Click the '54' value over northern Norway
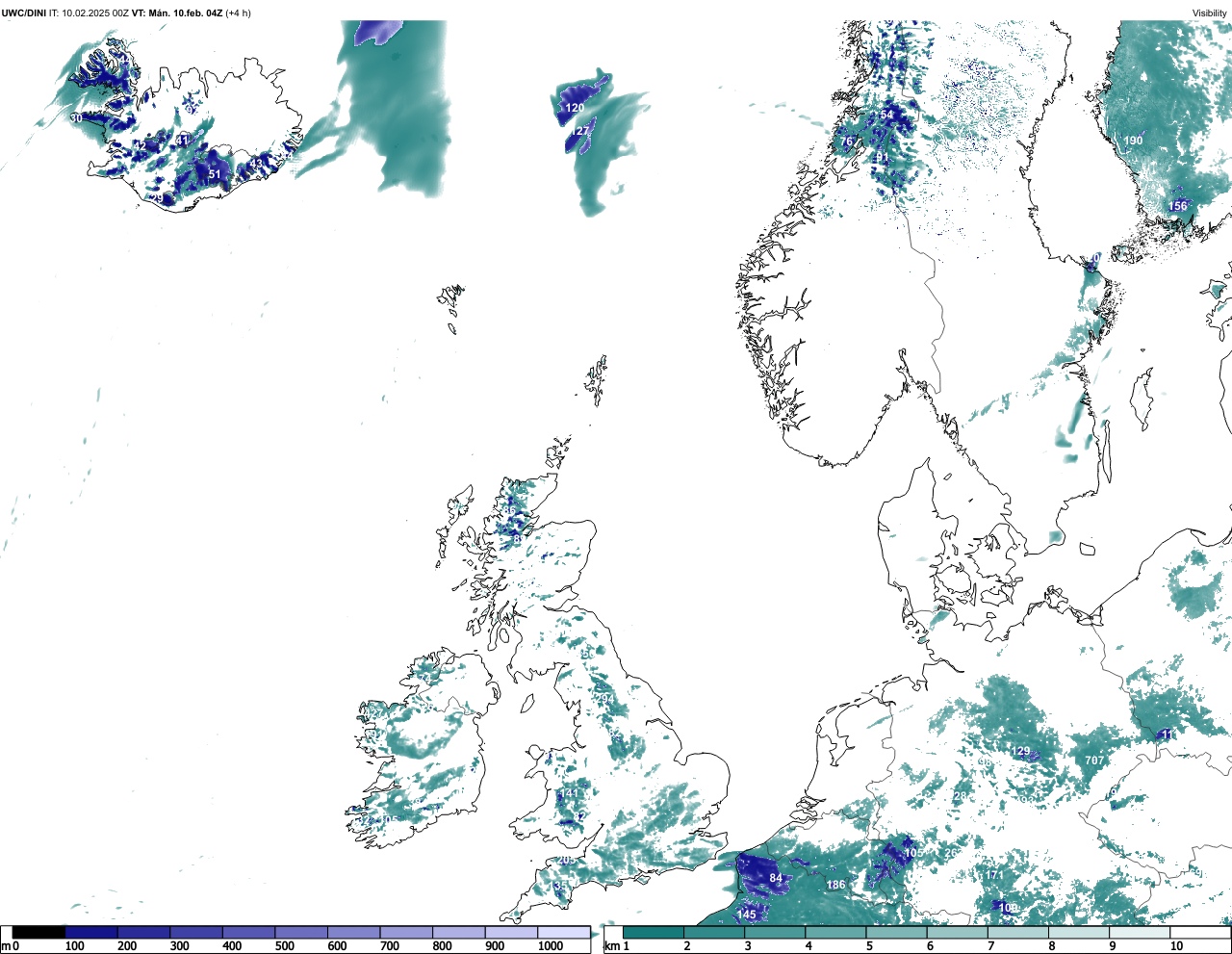The height and width of the screenshot is (954, 1232). coord(887,115)
